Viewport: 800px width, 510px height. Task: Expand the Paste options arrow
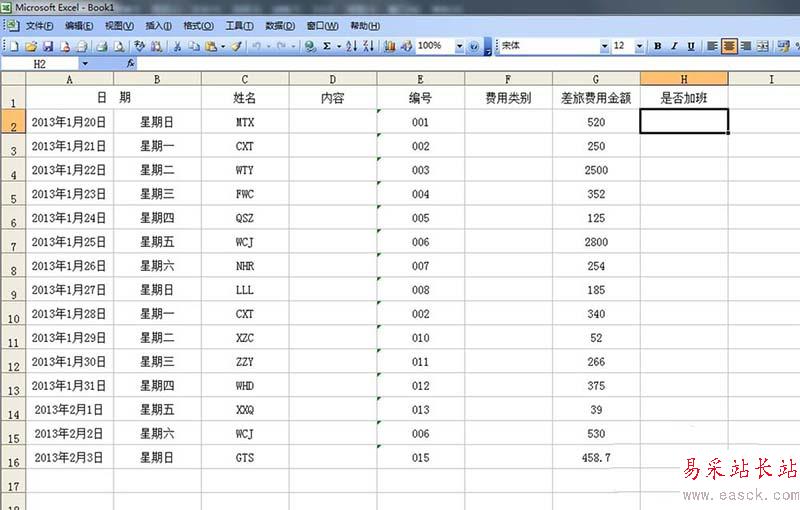coord(223,46)
